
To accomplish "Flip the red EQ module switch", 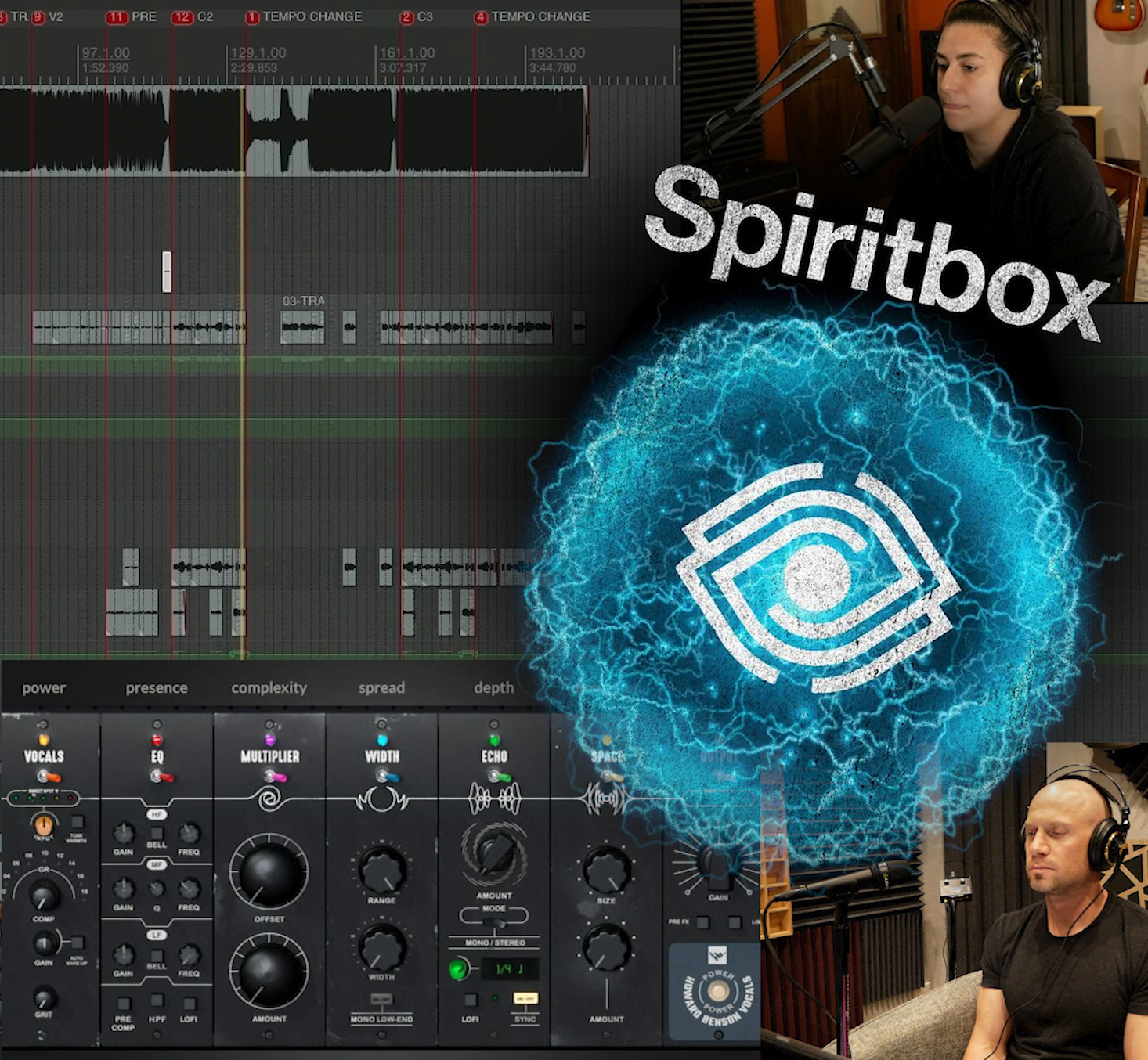I will point(161,777).
